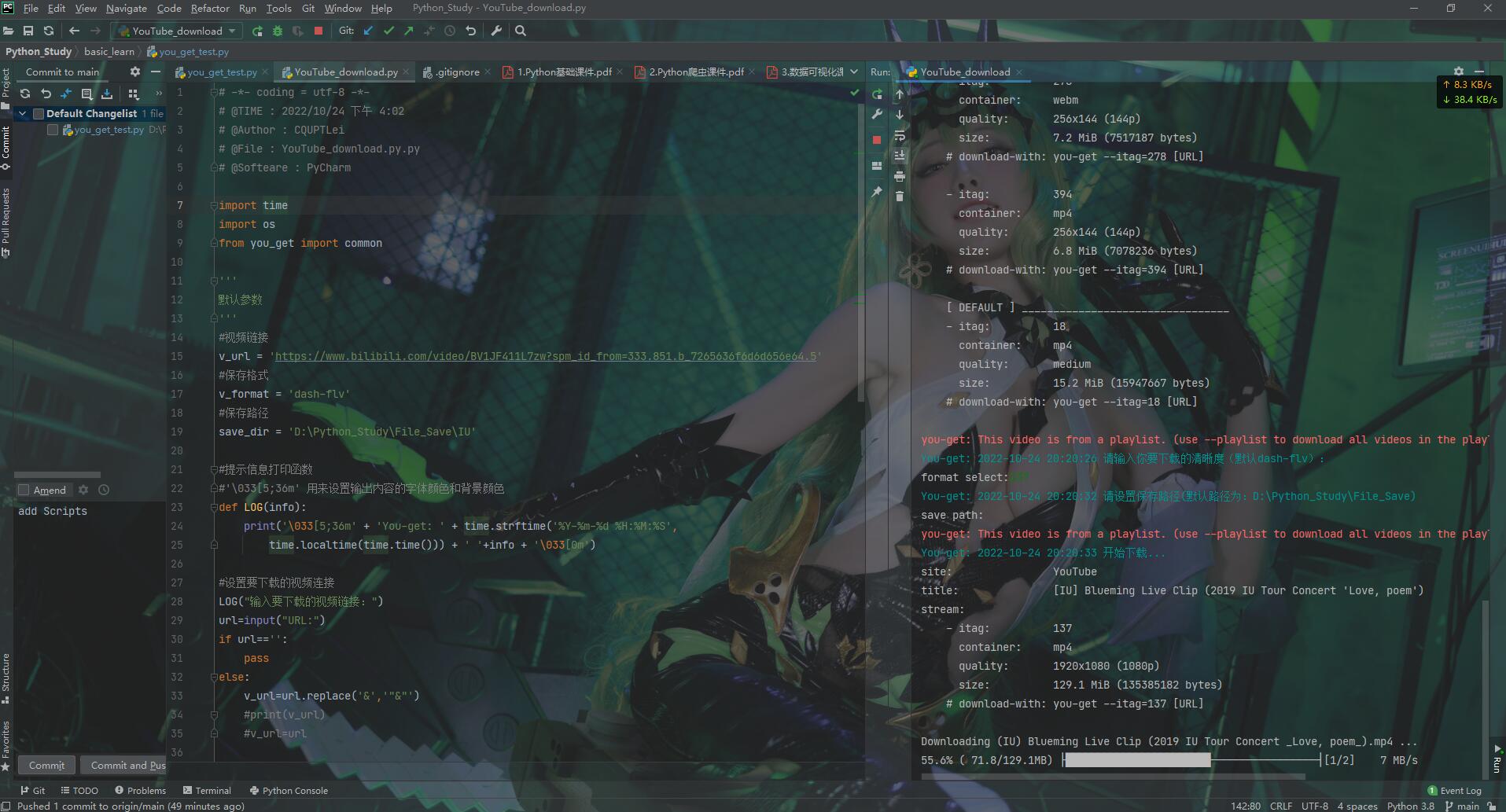Open file icon in main toolbar
The image size is (1506, 812).
tap(9, 31)
